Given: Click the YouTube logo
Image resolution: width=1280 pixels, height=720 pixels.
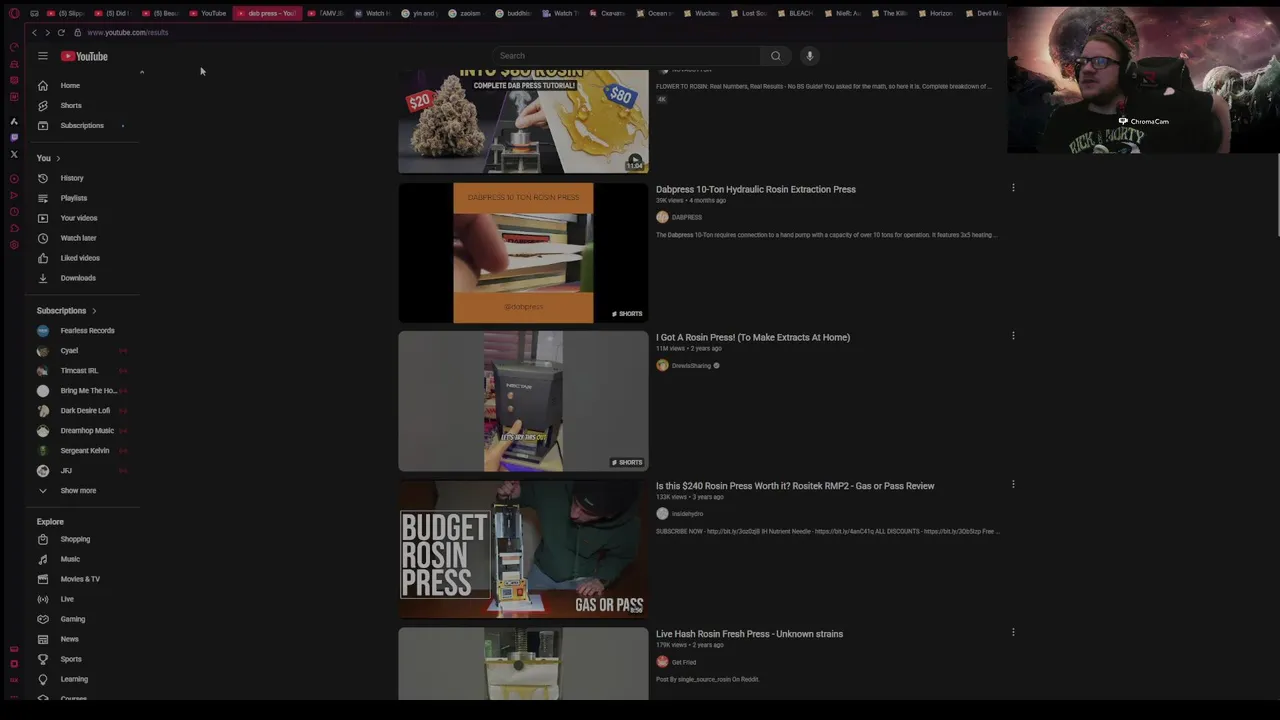Looking at the screenshot, I should 84,56.
